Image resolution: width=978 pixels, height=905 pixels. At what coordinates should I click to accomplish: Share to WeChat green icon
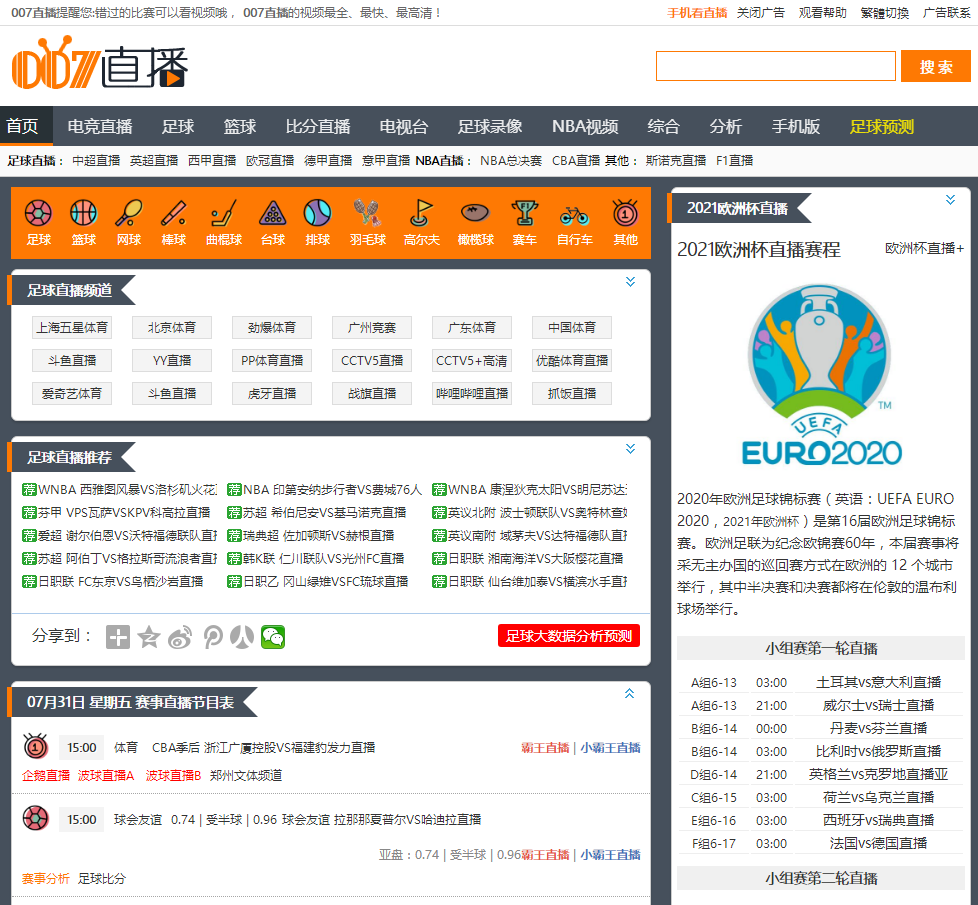point(273,637)
